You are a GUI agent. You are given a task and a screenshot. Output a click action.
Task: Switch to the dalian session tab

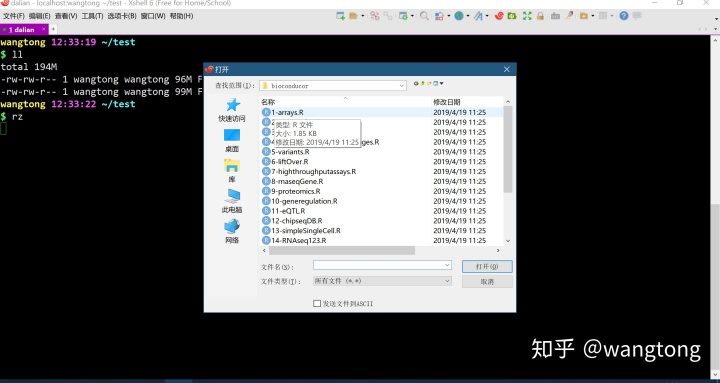pyautogui.click(x=22, y=29)
